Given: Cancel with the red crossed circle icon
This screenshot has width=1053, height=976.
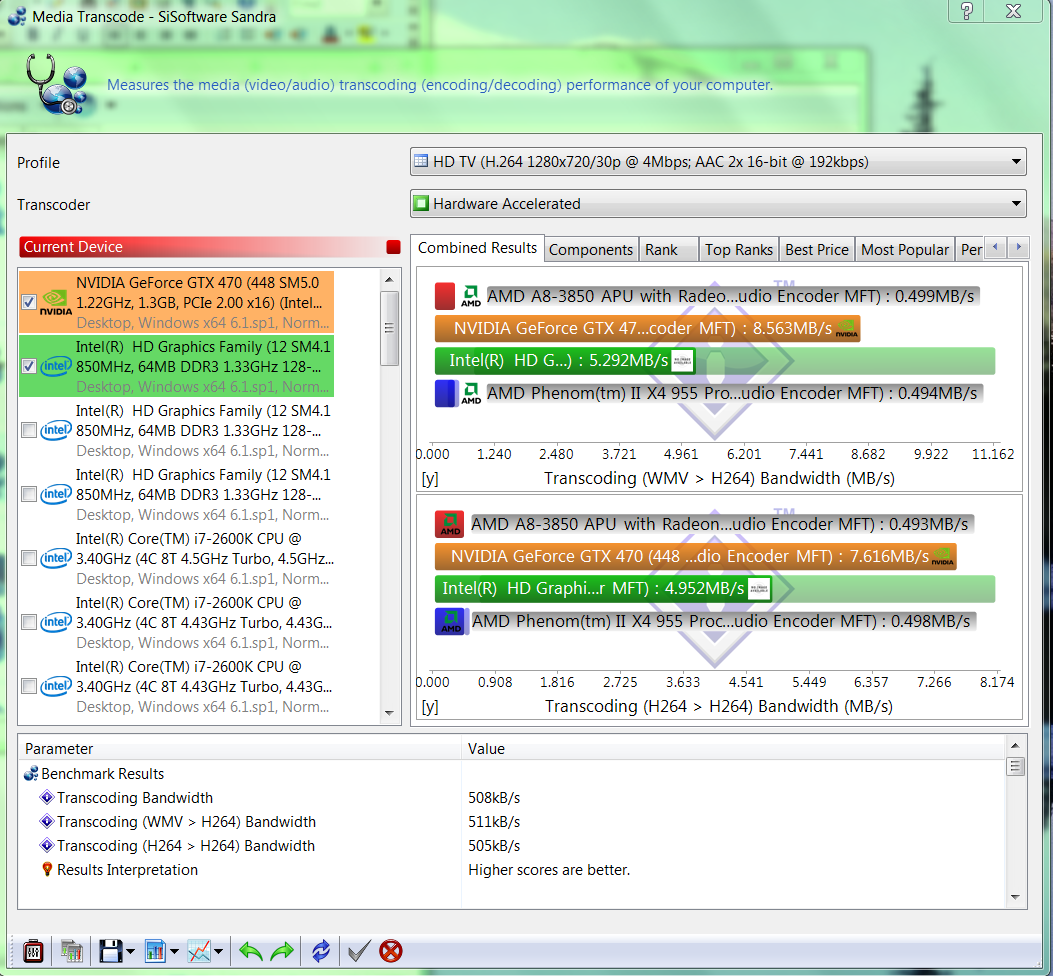Looking at the screenshot, I should coord(391,950).
